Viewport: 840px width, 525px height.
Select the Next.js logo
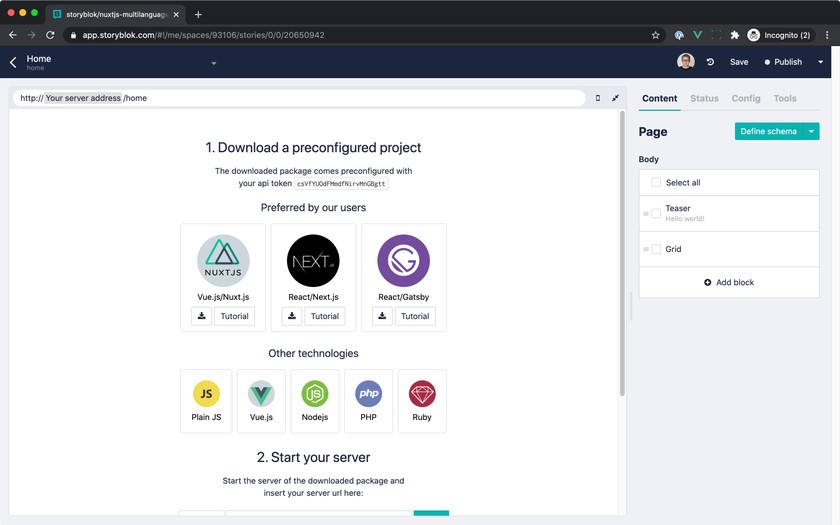313,260
